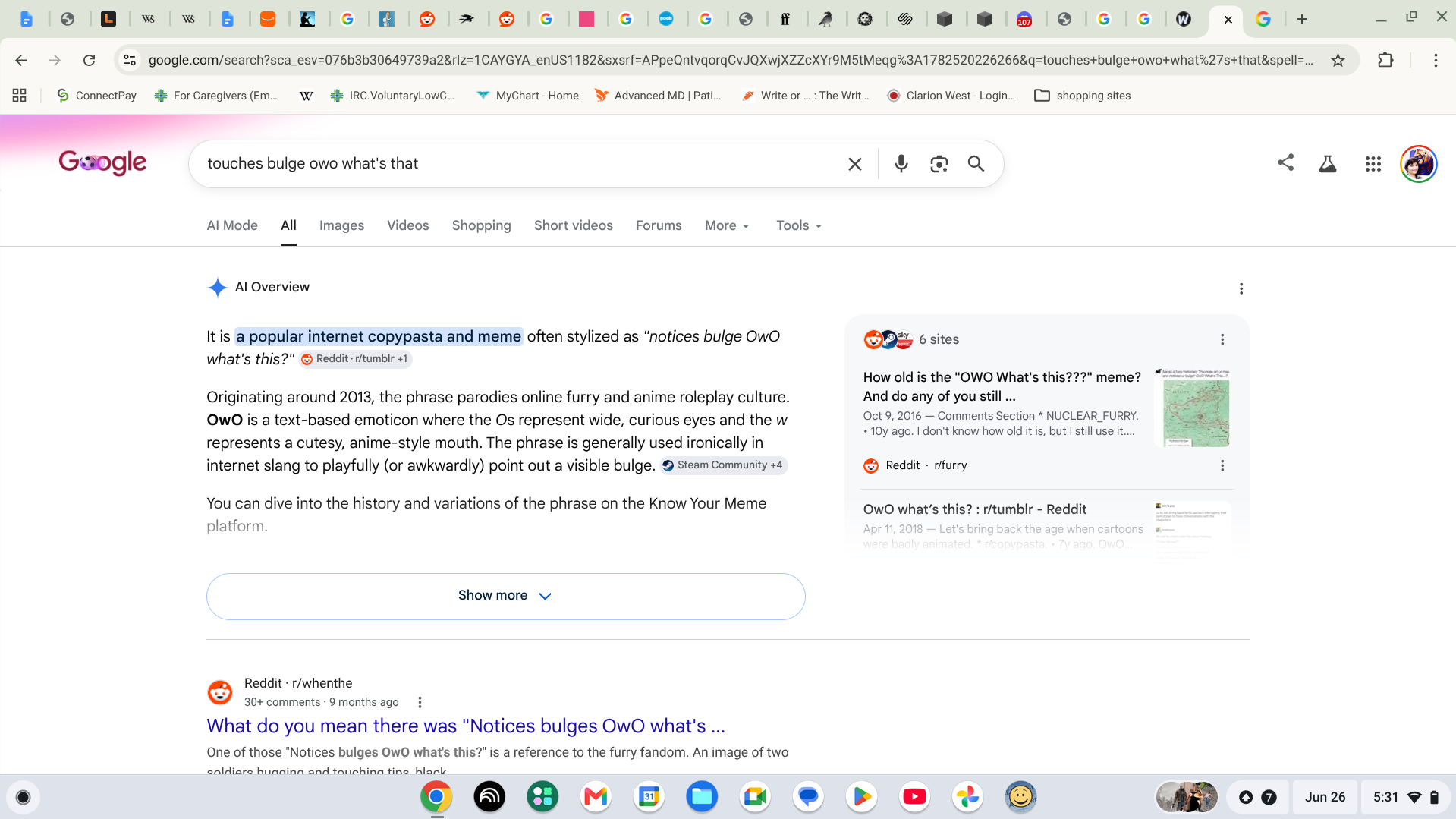Open the Google account profile picture

pos(1418,164)
